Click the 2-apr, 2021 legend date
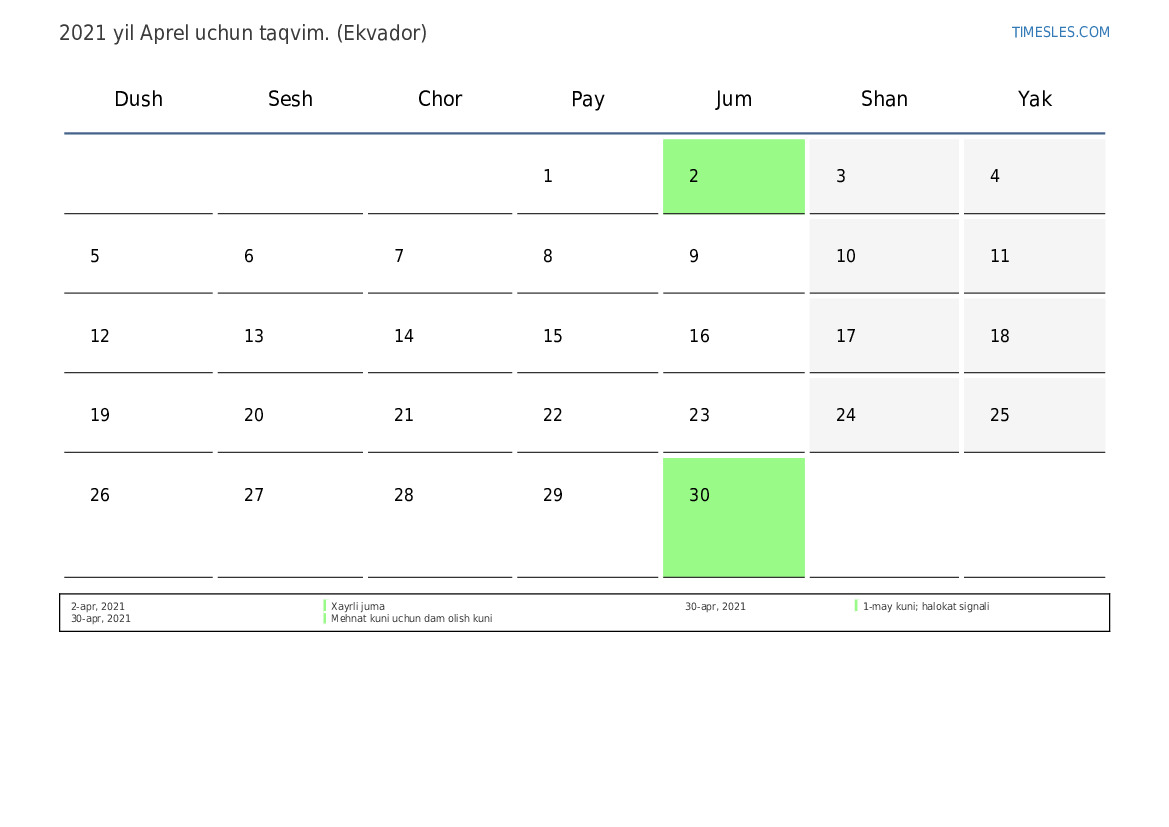This screenshot has height=827, width=1169. coord(98,606)
